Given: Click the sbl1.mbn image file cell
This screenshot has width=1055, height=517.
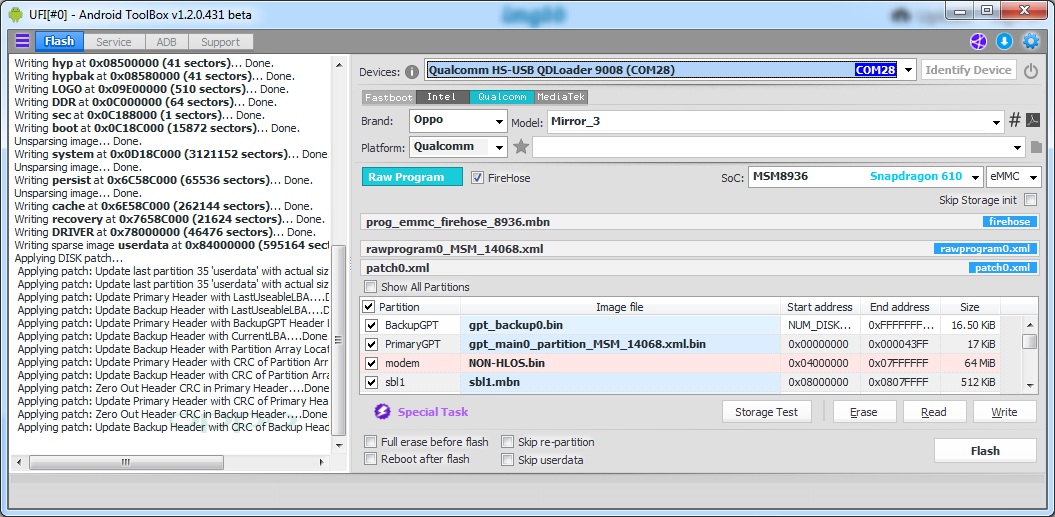Looking at the screenshot, I should [620, 382].
